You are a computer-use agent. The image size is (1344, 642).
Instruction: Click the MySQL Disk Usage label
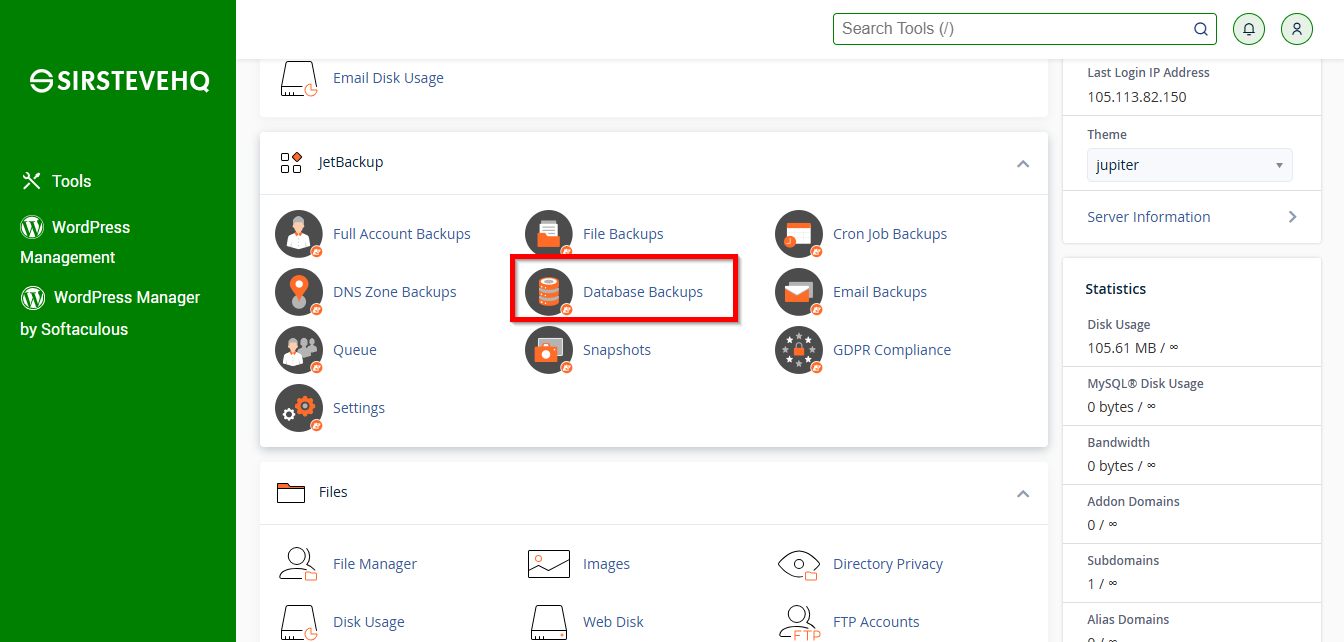pos(1145,384)
